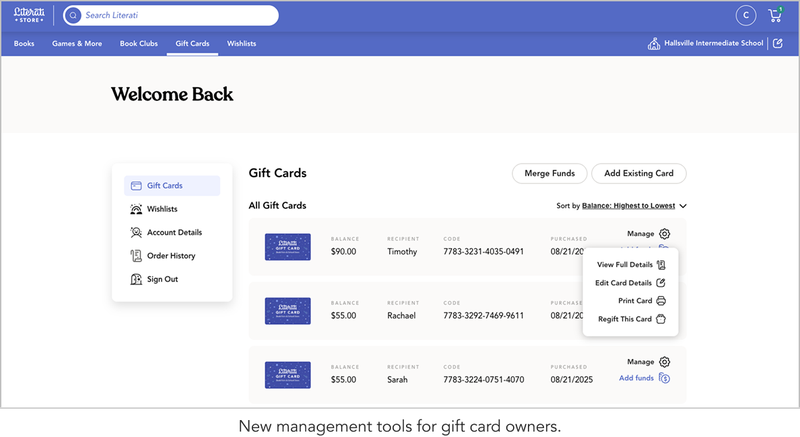
Task: Click the Account Details sidebar icon
Action: coord(136,233)
